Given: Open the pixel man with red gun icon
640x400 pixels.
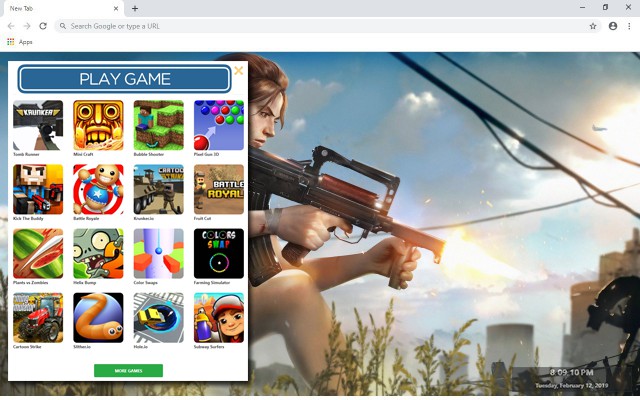Looking at the screenshot, I should (x=38, y=189).
